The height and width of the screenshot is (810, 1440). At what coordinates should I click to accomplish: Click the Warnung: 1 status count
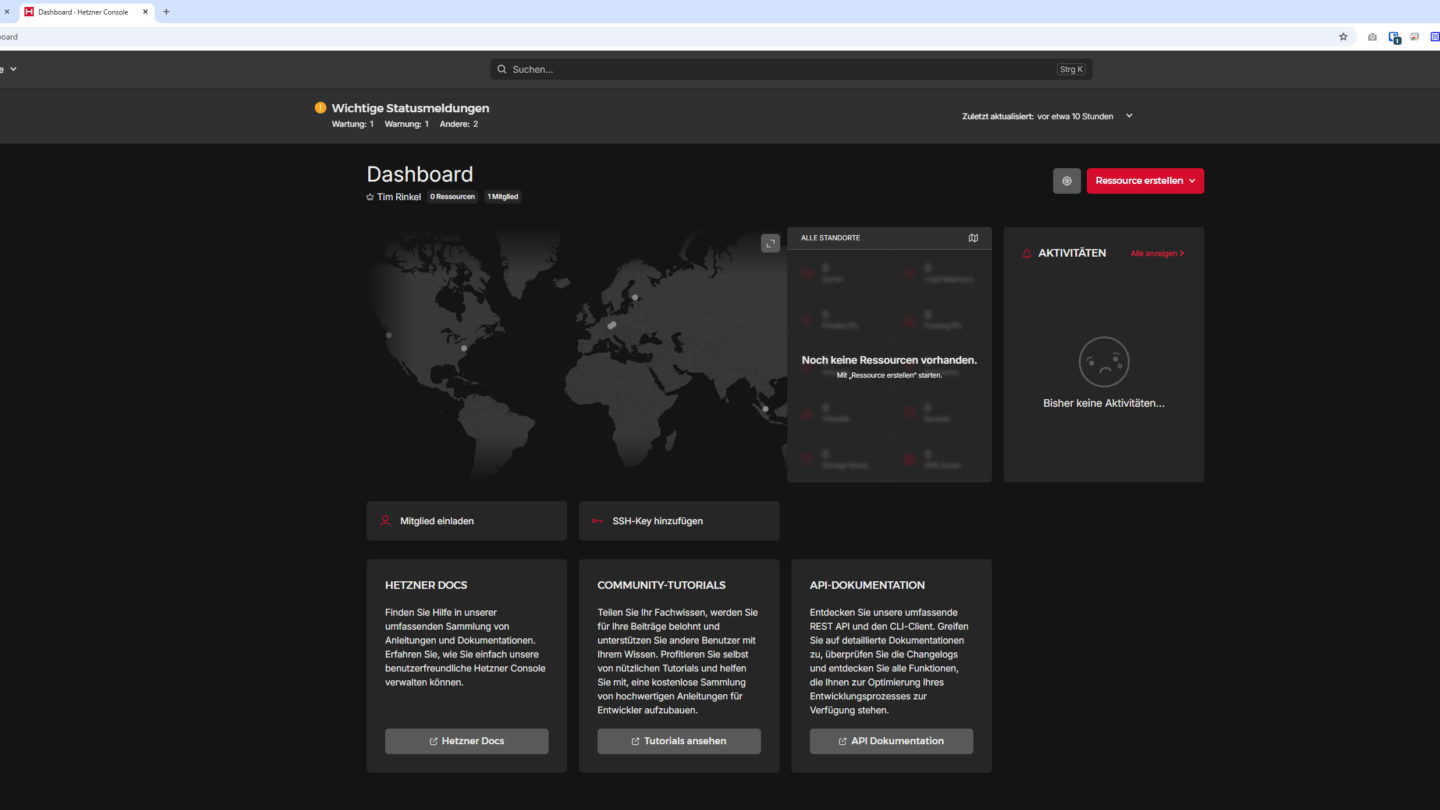point(407,124)
